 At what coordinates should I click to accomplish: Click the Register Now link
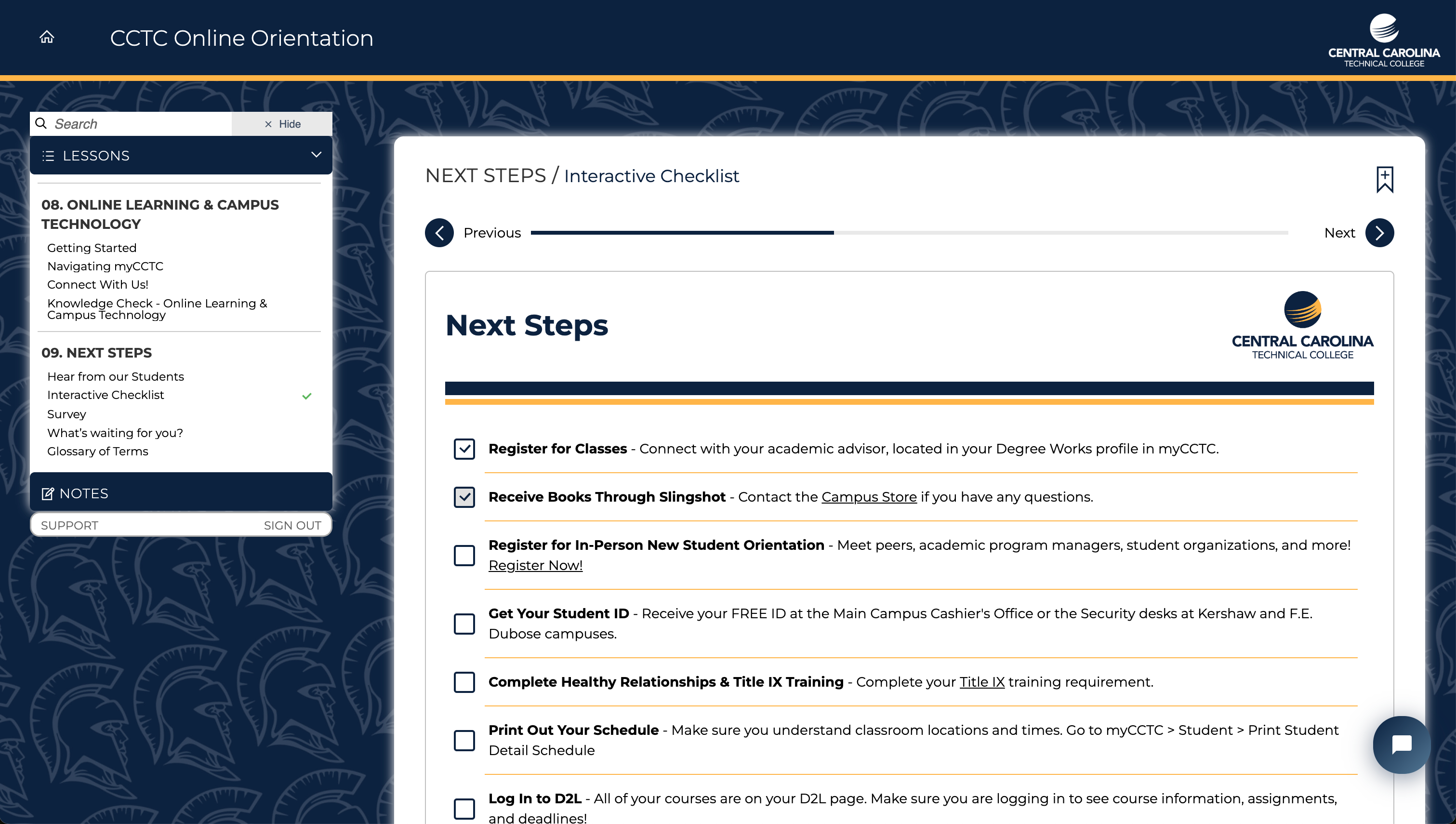click(535, 565)
